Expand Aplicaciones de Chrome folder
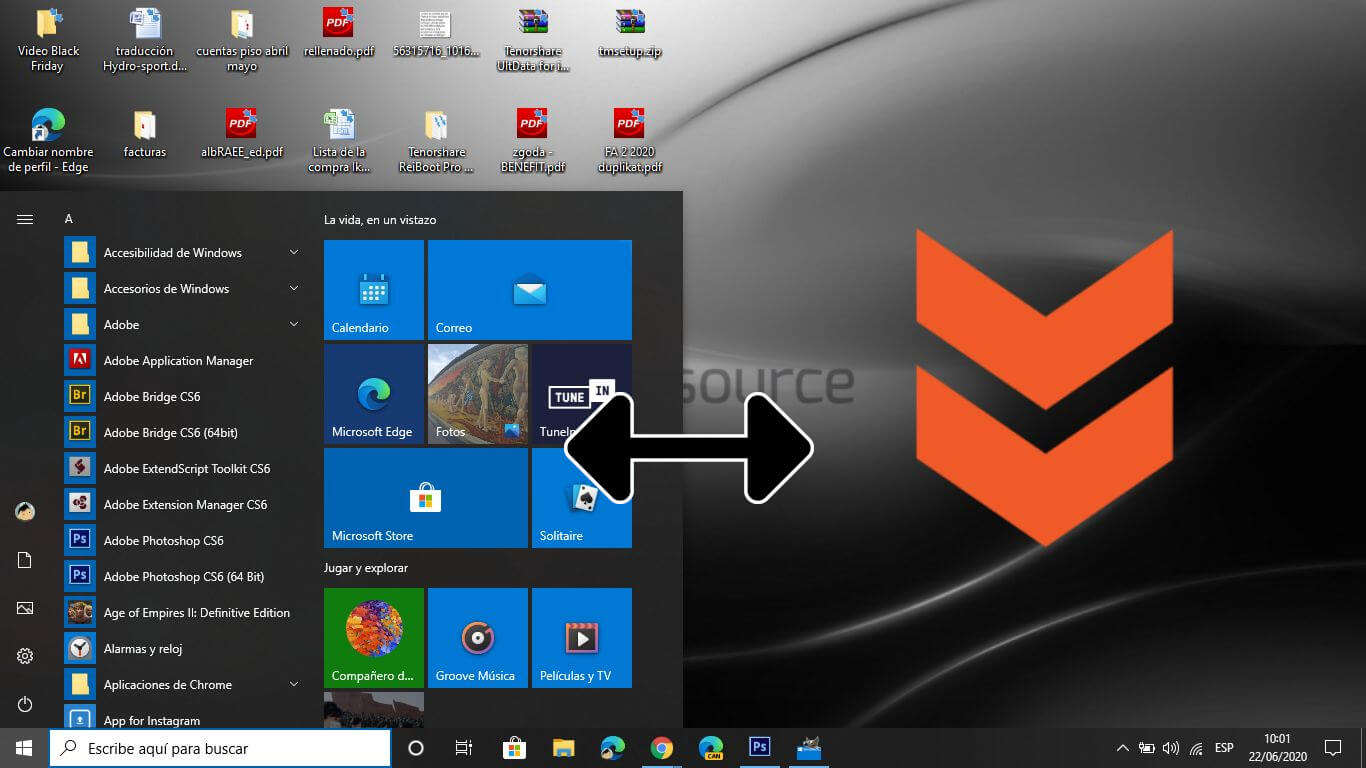1366x768 pixels. coord(185,685)
